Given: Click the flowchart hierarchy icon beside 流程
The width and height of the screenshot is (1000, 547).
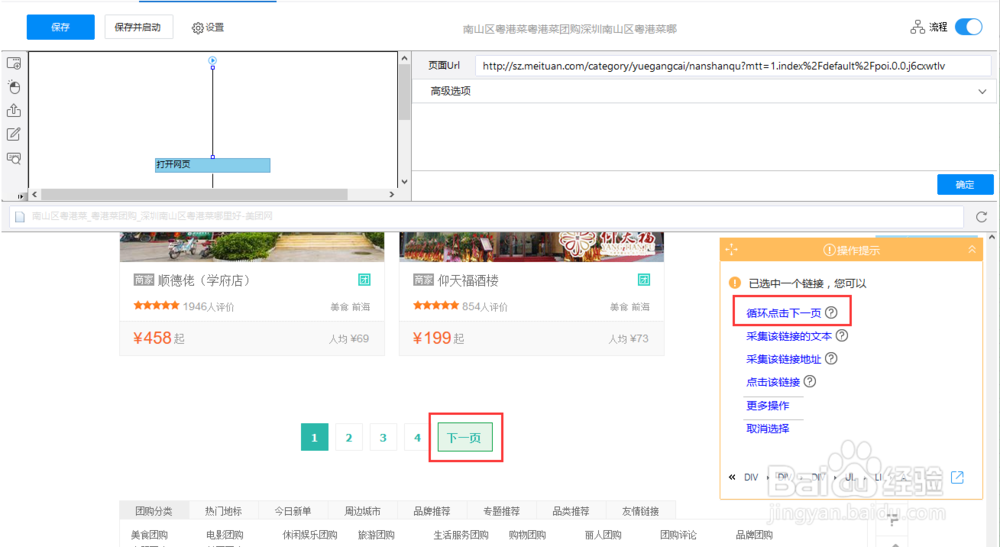Looking at the screenshot, I should click(x=917, y=27).
